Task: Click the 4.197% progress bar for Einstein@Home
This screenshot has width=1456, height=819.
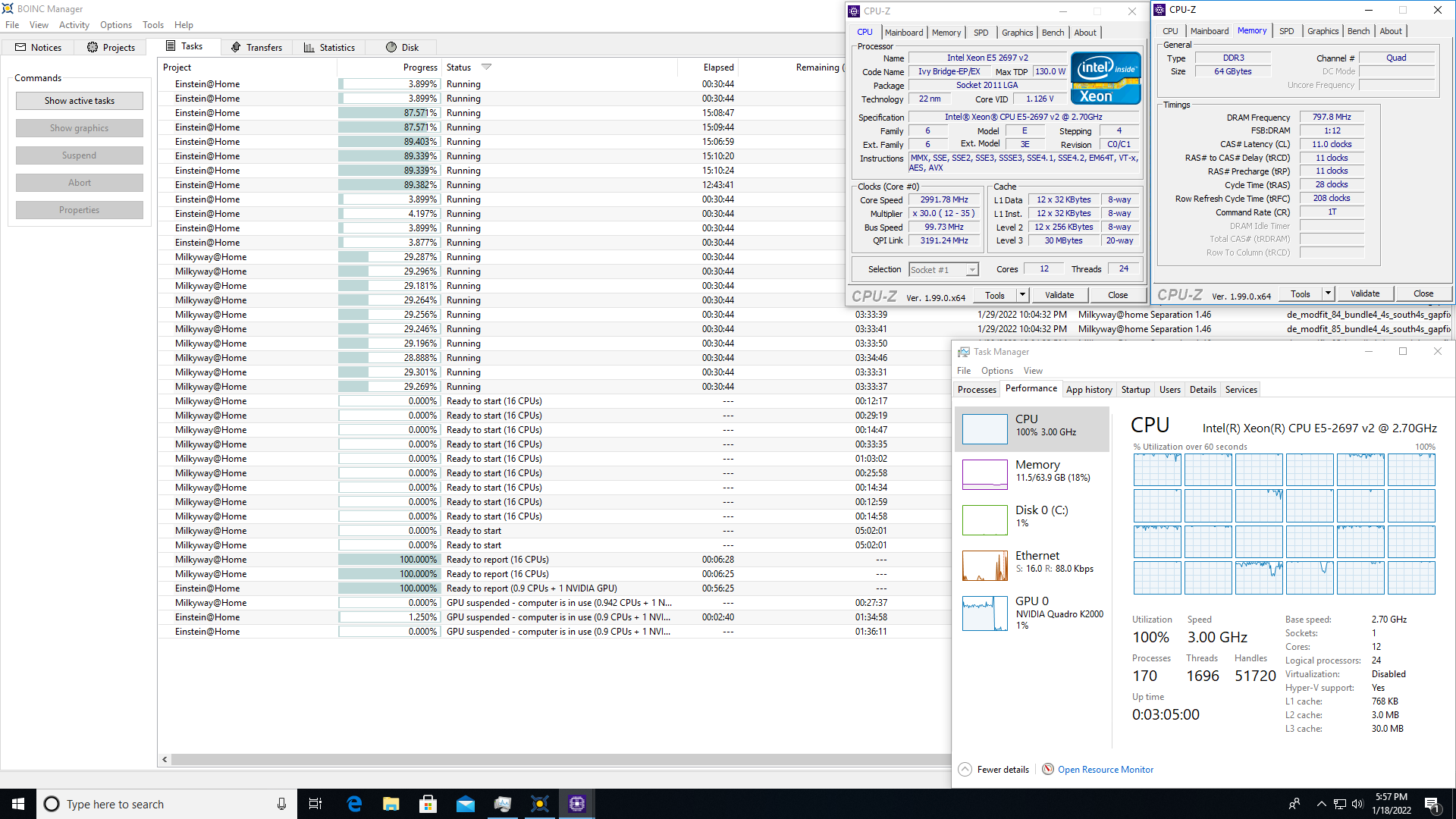Action: [x=389, y=214]
